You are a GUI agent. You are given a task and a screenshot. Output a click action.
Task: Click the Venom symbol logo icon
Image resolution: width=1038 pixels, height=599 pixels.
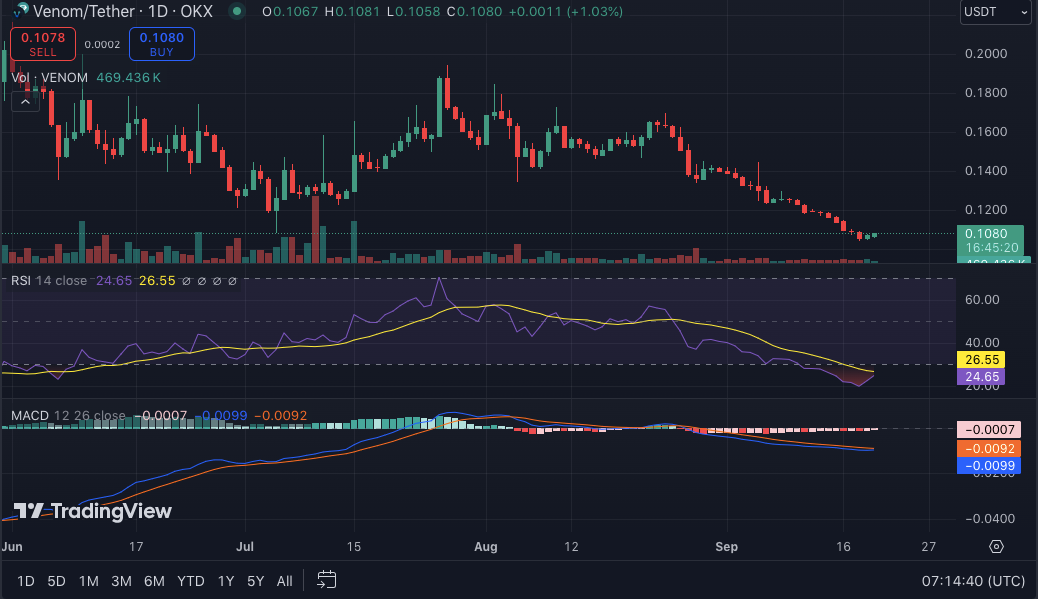(x=21, y=11)
